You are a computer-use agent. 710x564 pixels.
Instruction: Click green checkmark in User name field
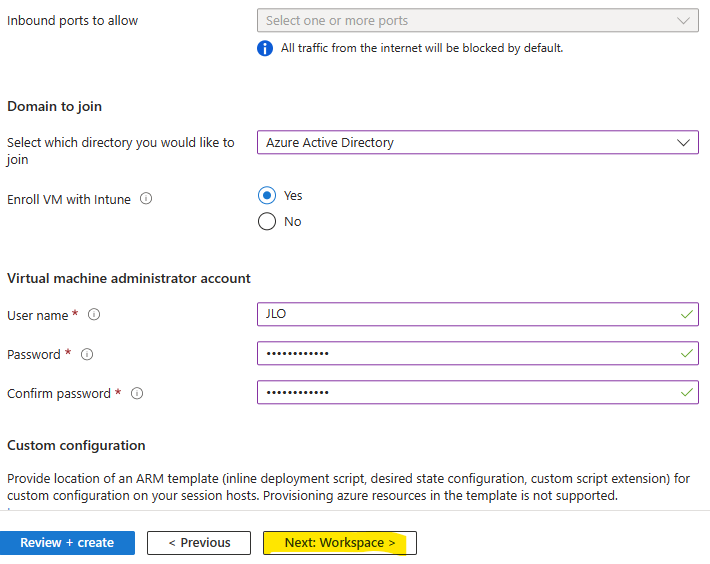coord(686,314)
